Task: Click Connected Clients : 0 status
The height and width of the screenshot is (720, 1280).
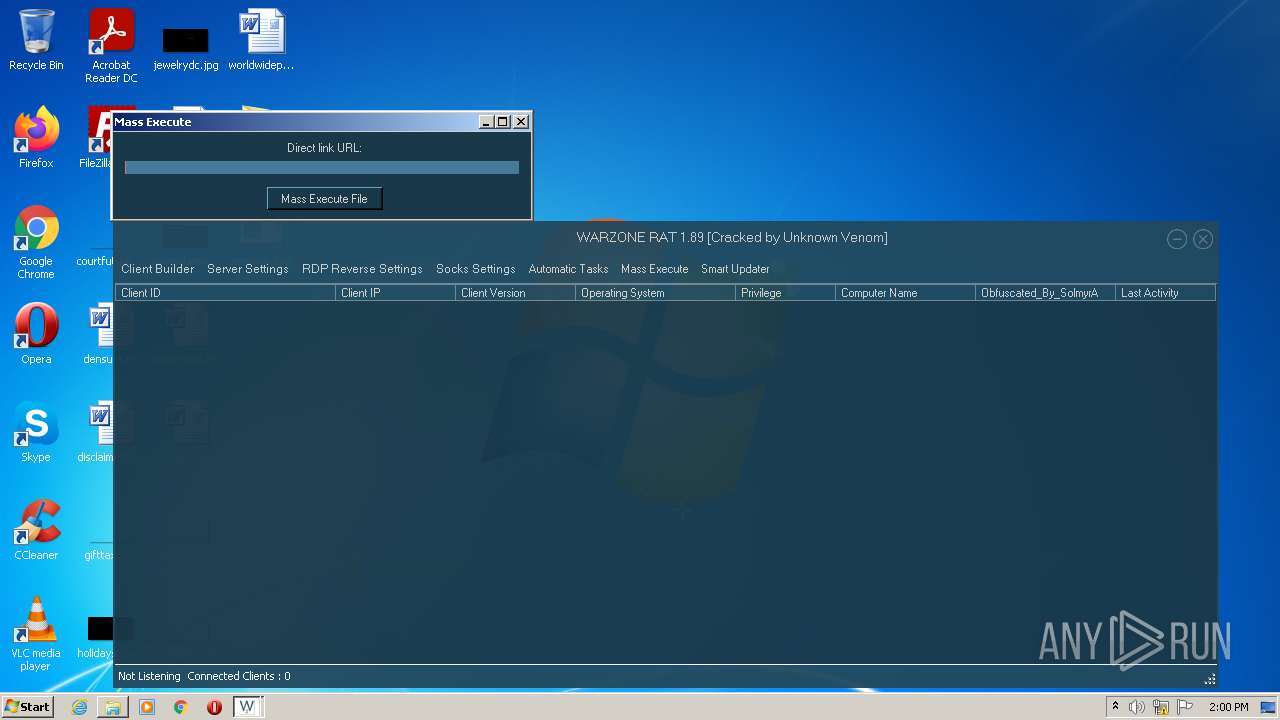Action: tap(239, 676)
